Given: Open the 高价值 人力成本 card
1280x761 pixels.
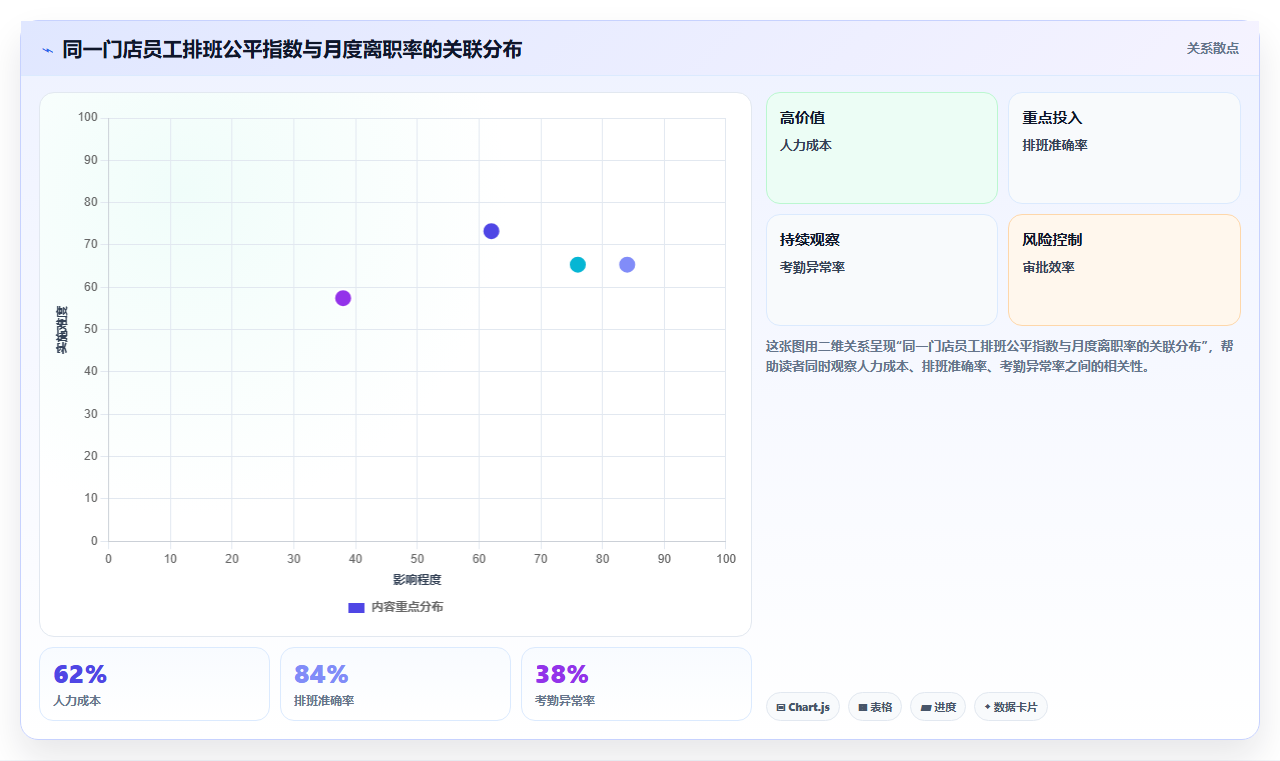Looking at the screenshot, I should coord(882,148).
